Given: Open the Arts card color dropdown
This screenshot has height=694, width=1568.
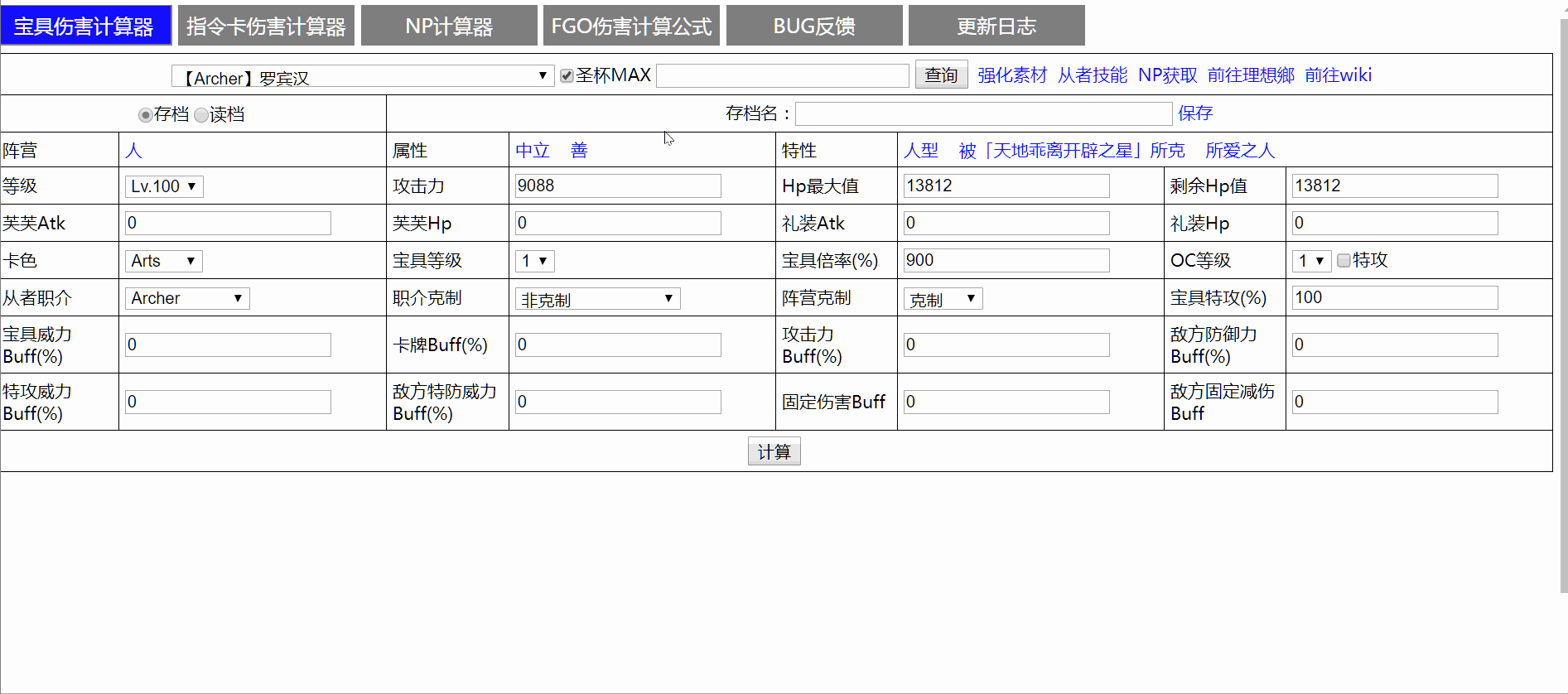Looking at the screenshot, I should [164, 261].
